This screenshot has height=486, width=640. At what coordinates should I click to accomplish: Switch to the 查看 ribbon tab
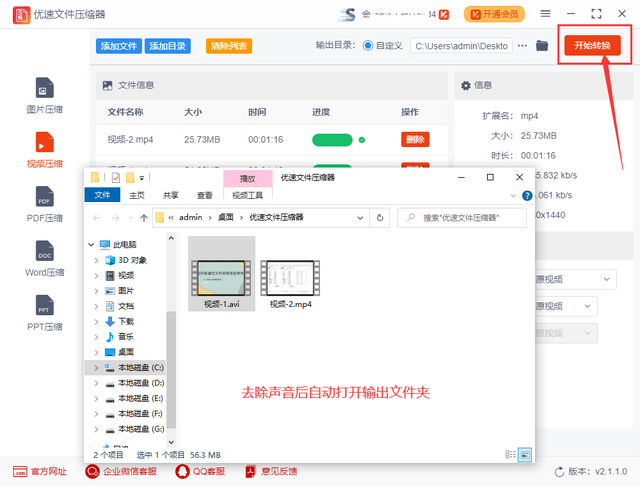pos(205,195)
